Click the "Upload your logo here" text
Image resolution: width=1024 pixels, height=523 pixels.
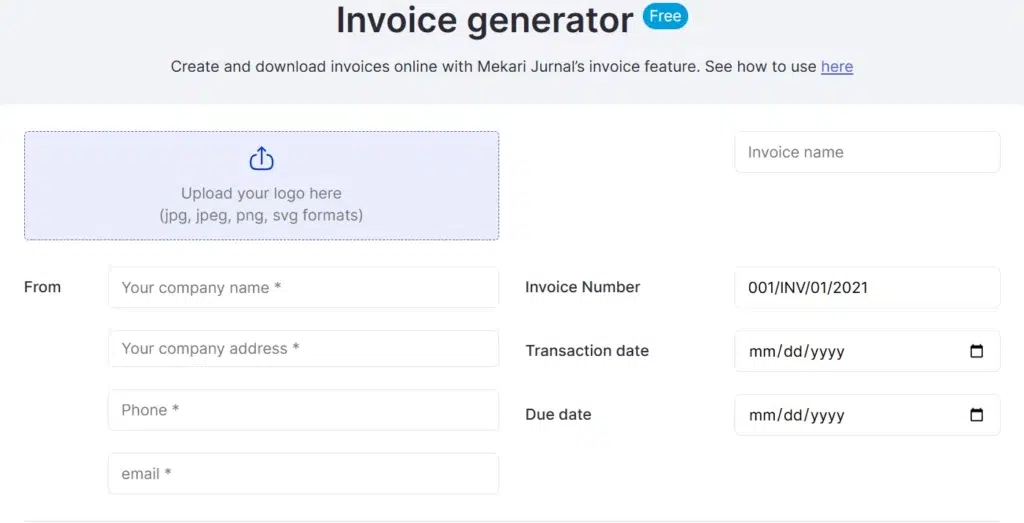pyautogui.click(x=261, y=193)
